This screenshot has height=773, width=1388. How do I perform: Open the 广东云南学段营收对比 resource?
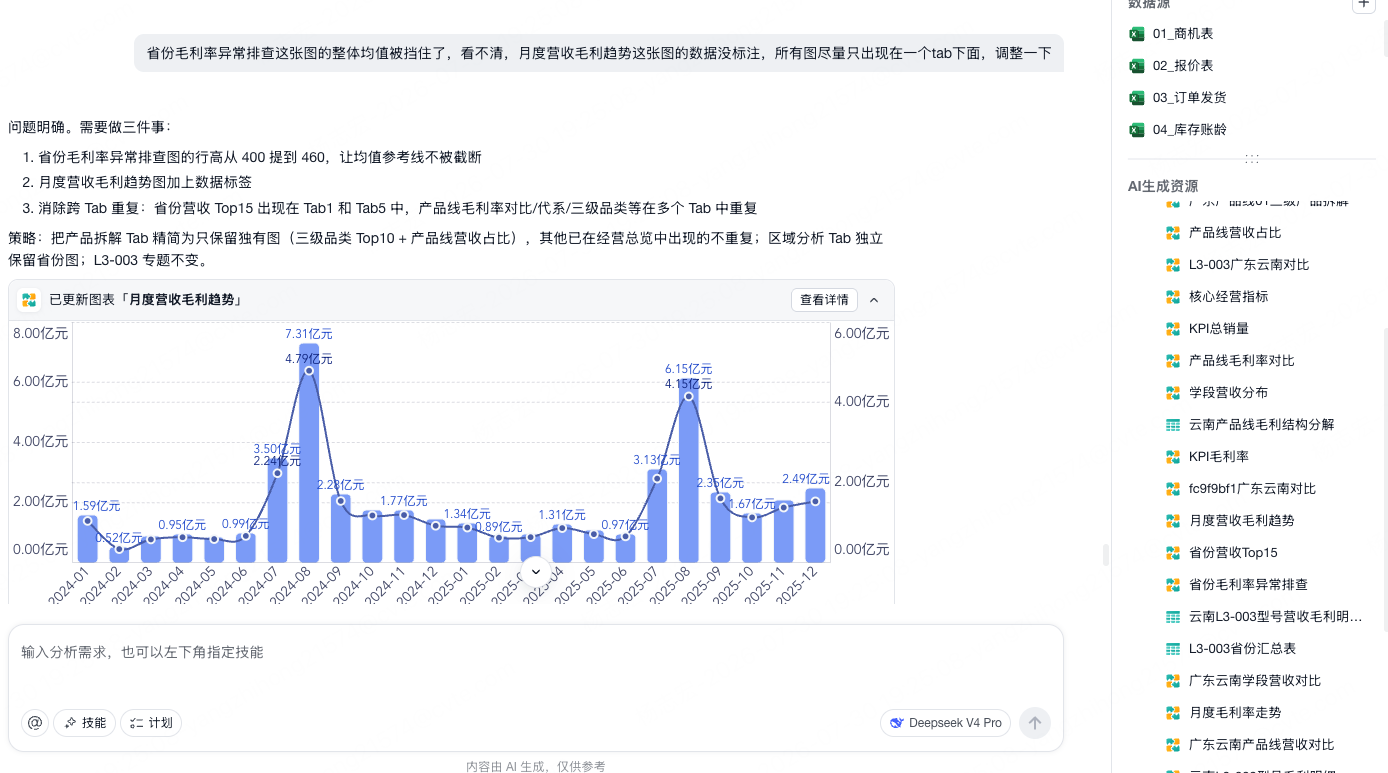coord(1255,681)
